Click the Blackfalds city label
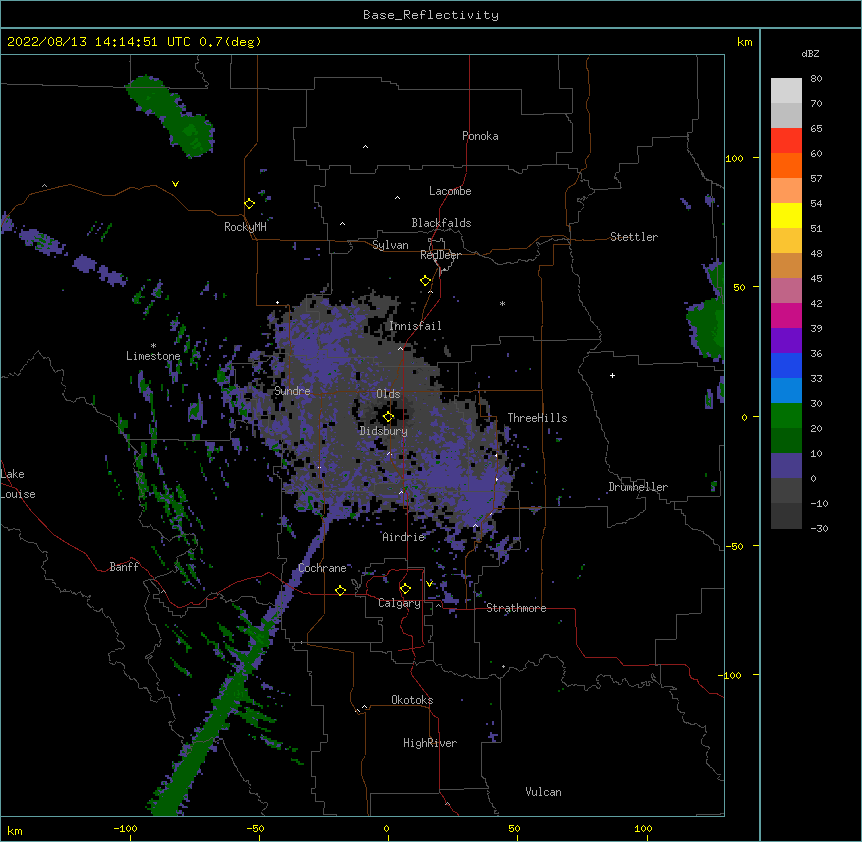 tap(441, 223)
